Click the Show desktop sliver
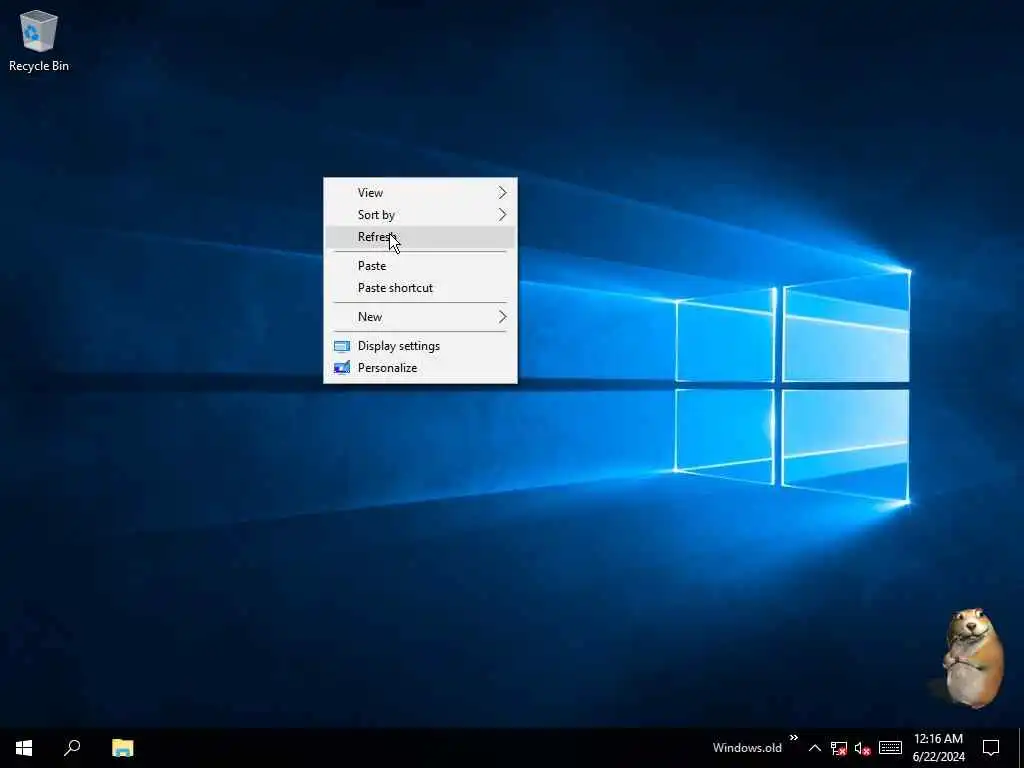Viewport: 1024px width, 768px height. tap(1021, 748)
